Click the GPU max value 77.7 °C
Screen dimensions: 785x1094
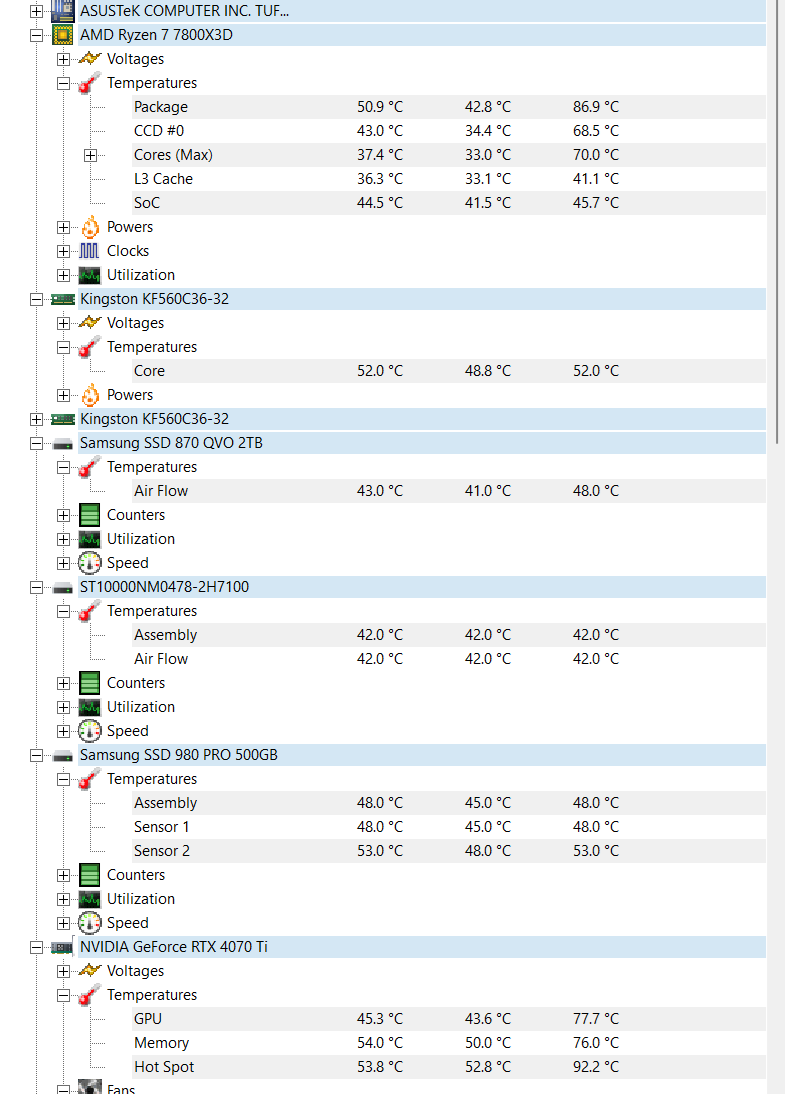click(596, 1019)
